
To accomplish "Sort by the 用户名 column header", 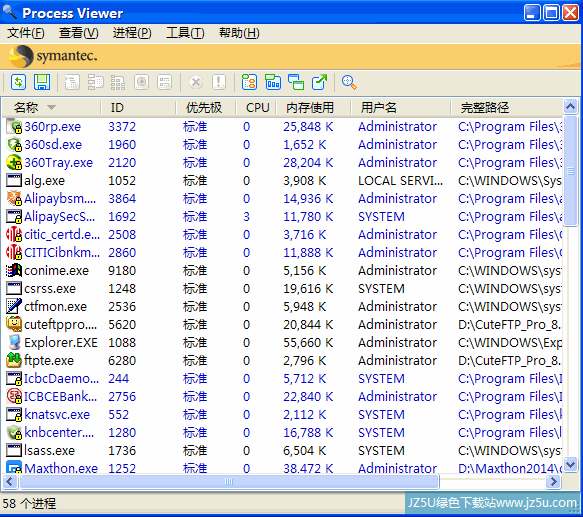I will pos(401,108).
